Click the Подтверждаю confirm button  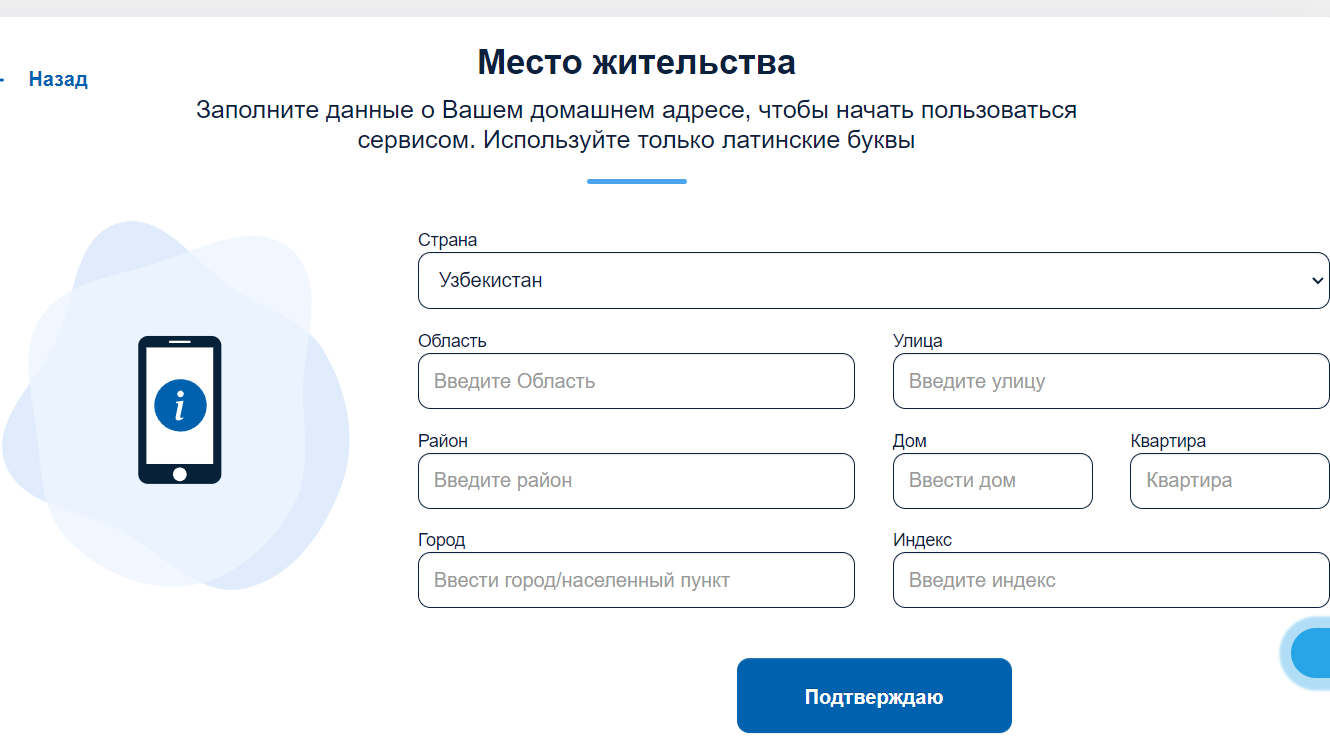pyautogui.click(x=874, y=696)
